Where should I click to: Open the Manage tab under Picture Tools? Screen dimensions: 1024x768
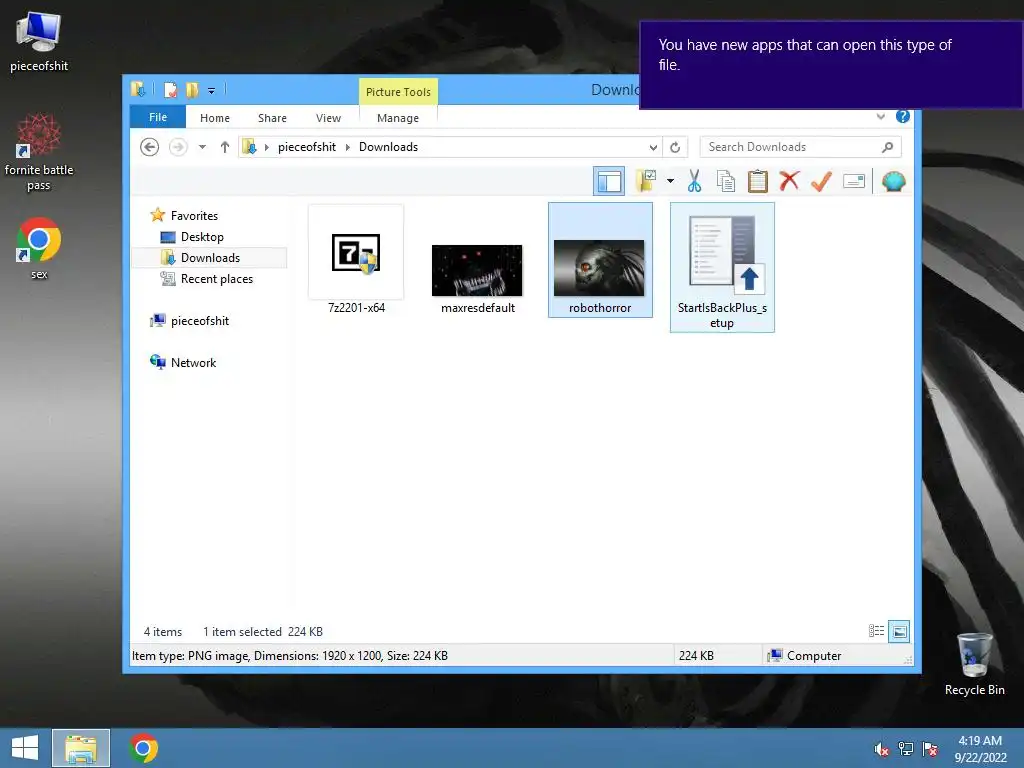[x=398, y=118]
